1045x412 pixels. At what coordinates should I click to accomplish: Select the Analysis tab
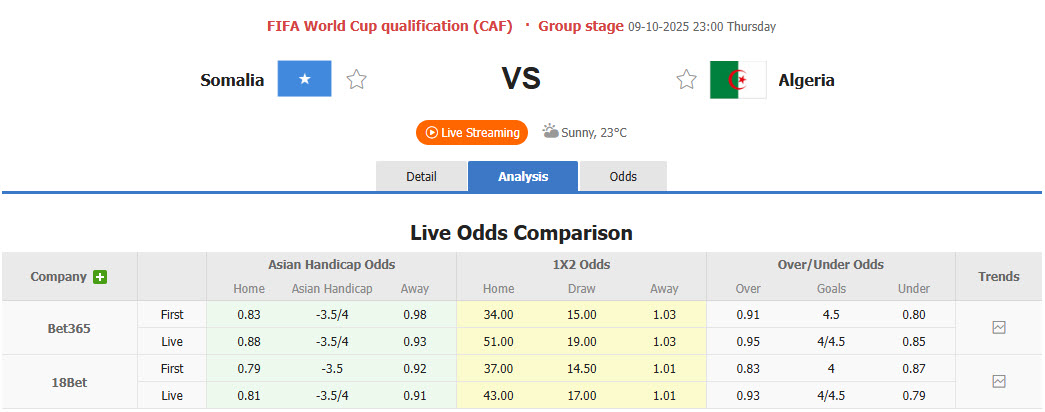[x=523, y=176]
